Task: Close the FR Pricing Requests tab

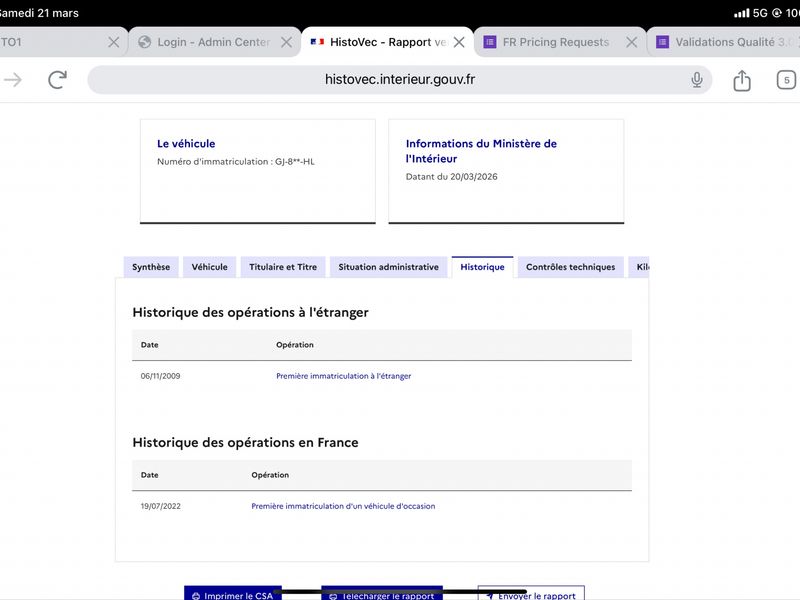Action: coord(632,42)
